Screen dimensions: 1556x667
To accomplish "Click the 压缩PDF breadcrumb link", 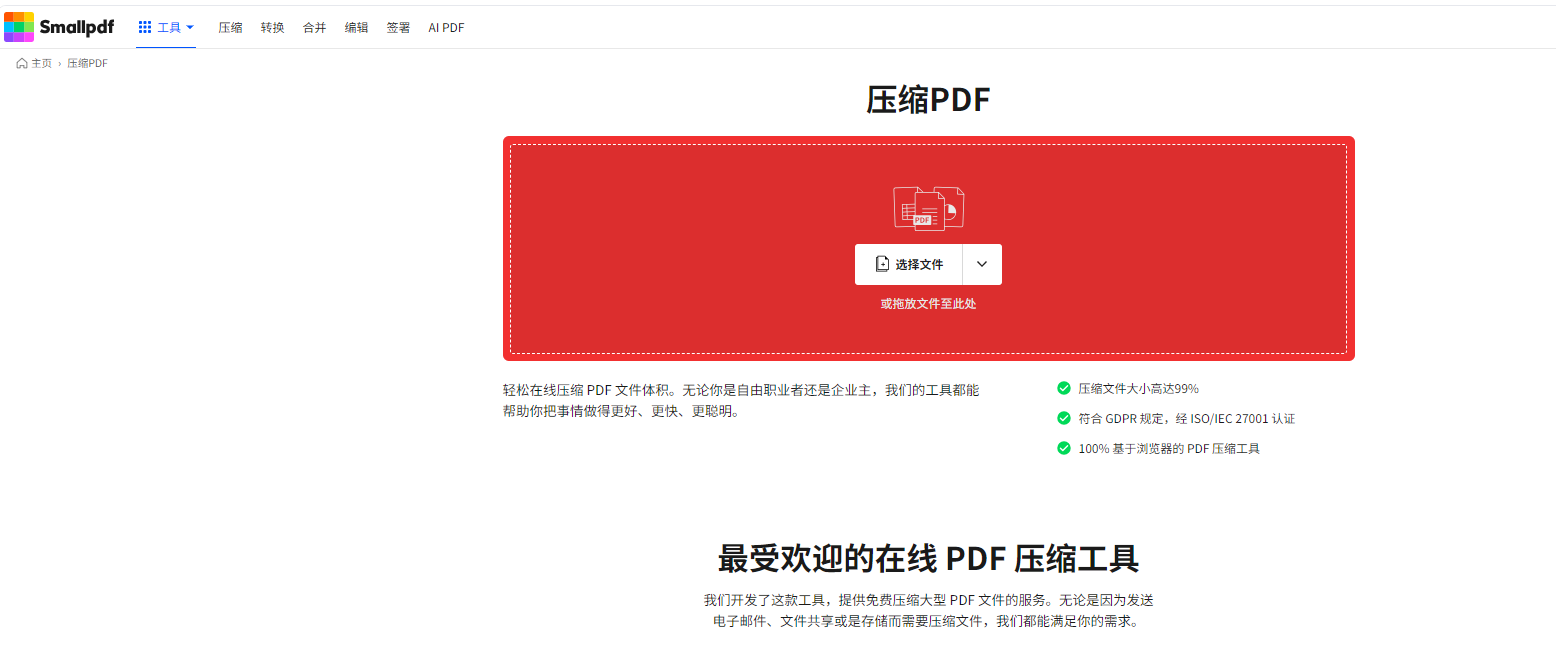I will (87, 64).
